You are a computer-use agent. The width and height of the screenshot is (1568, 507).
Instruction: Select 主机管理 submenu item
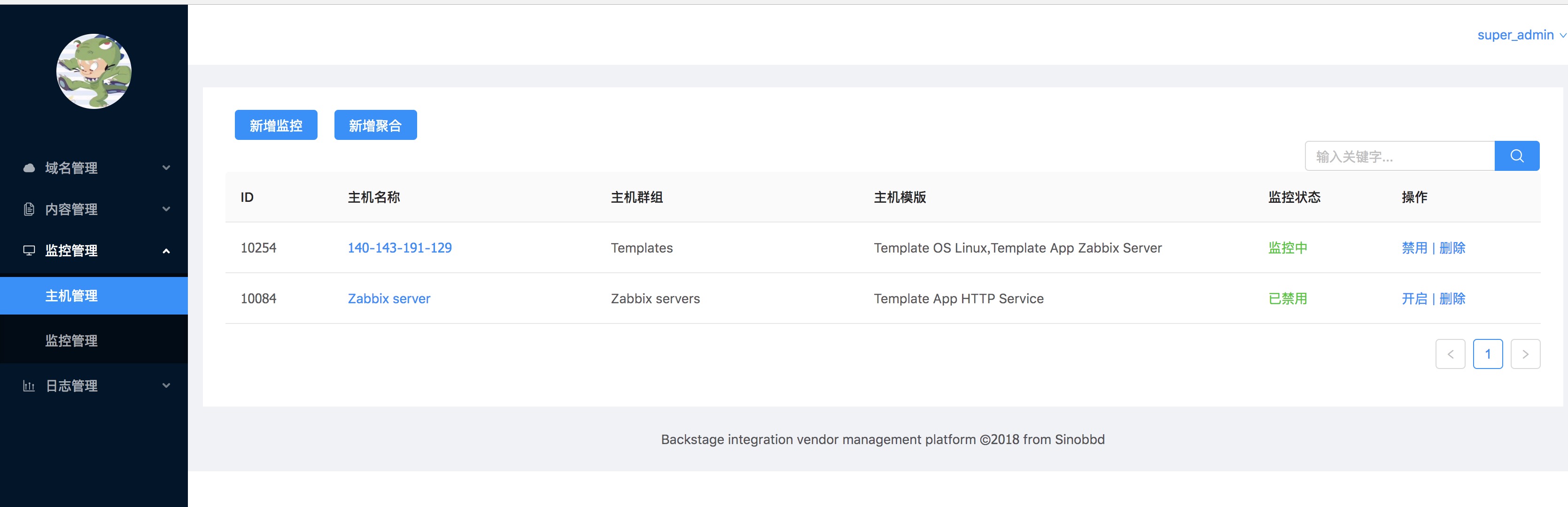click(x=71, y=296)
